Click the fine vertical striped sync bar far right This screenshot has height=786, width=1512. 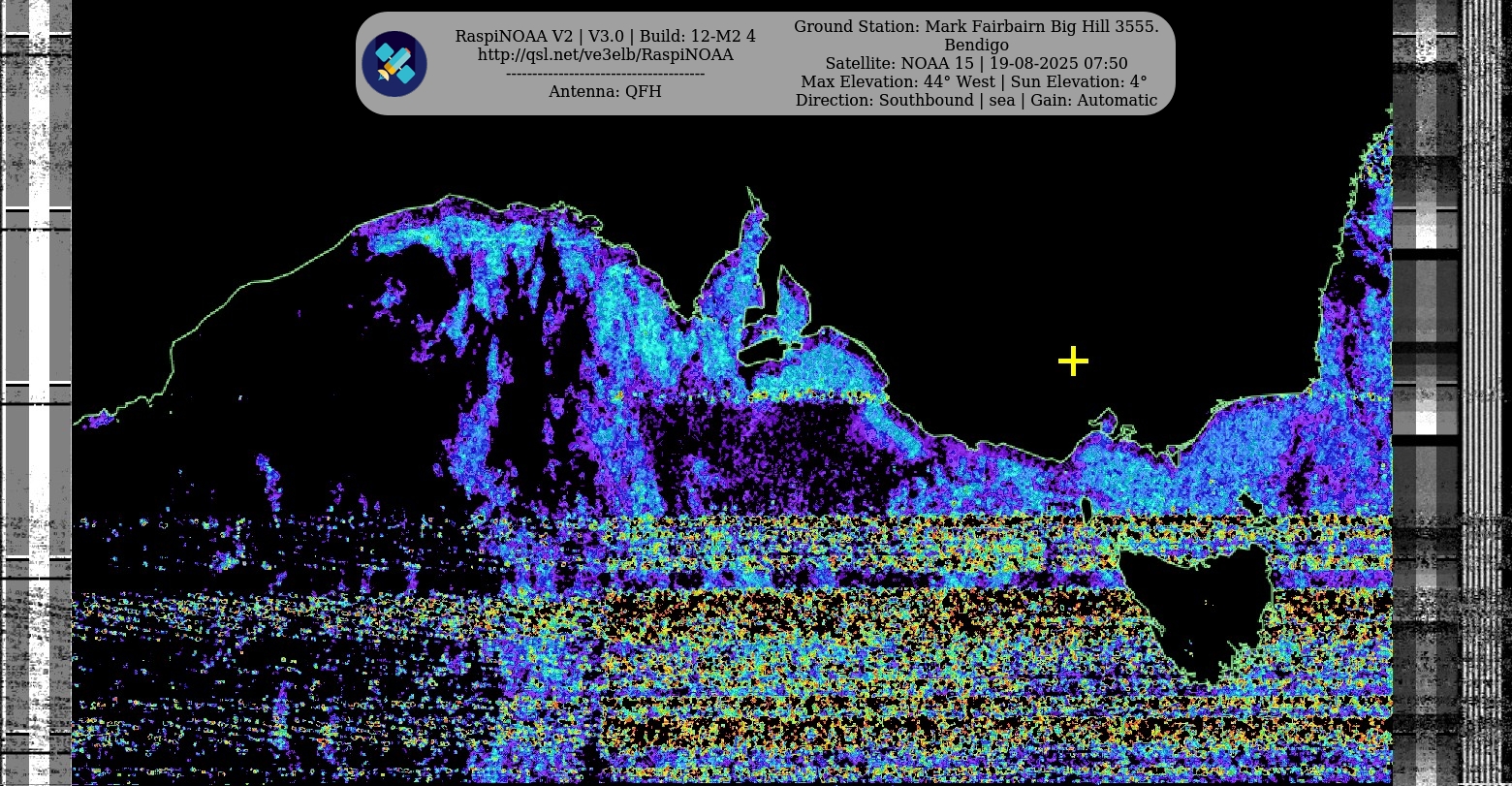[x=1481, y=388]
